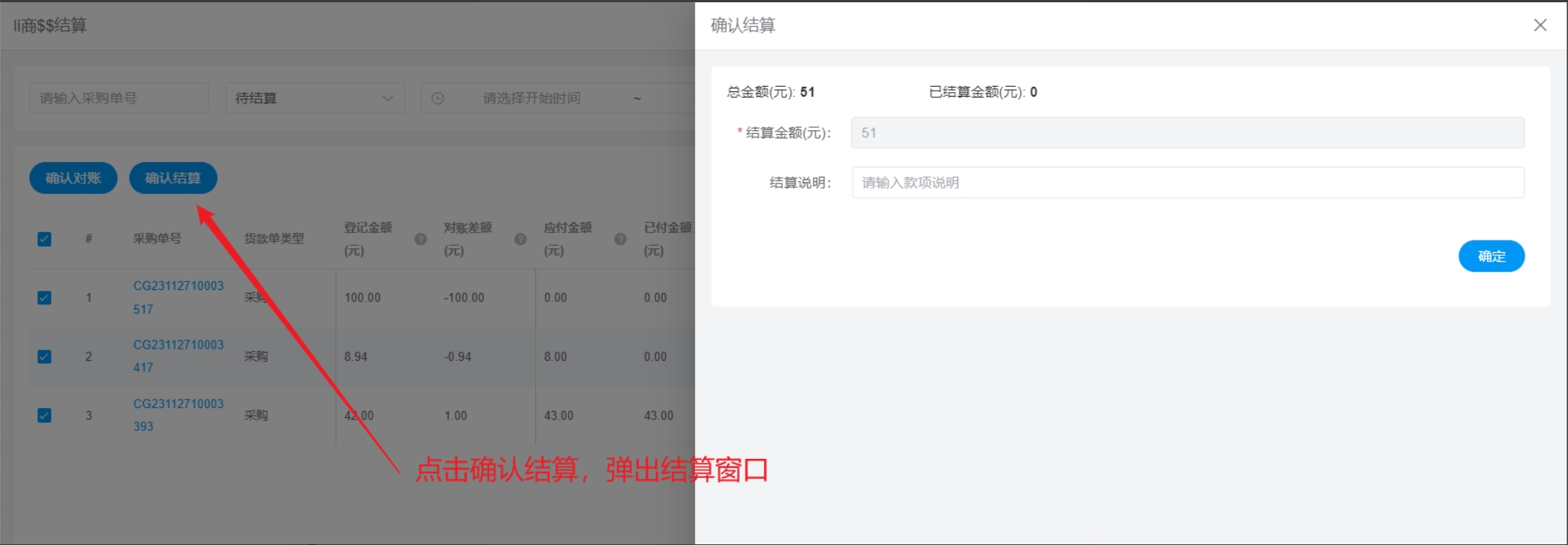Toggle the select-all checkbox in table header
1568x545 pixels.
point(44,239)
